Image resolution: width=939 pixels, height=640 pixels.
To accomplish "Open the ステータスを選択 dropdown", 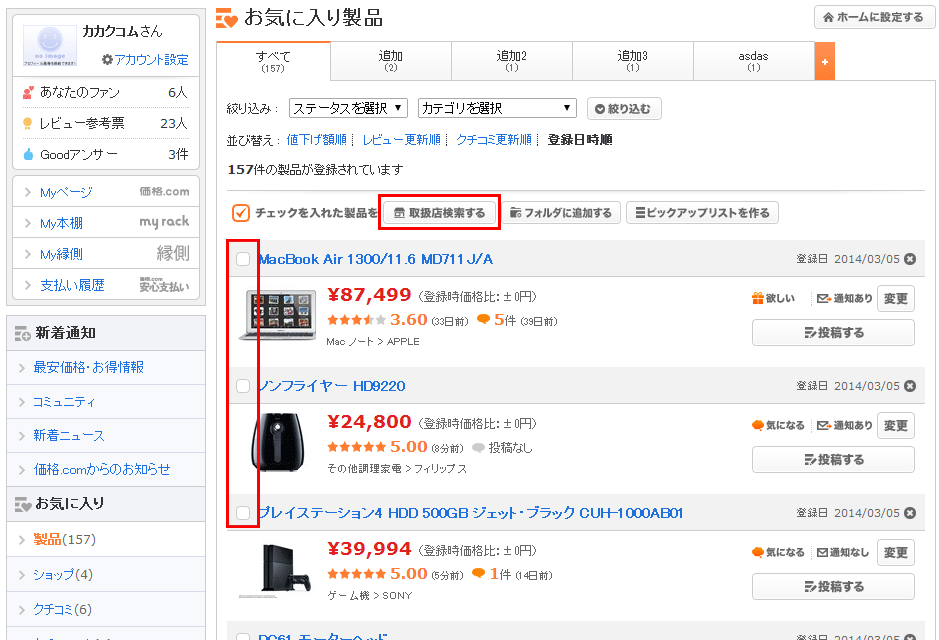I will [349, 108].
